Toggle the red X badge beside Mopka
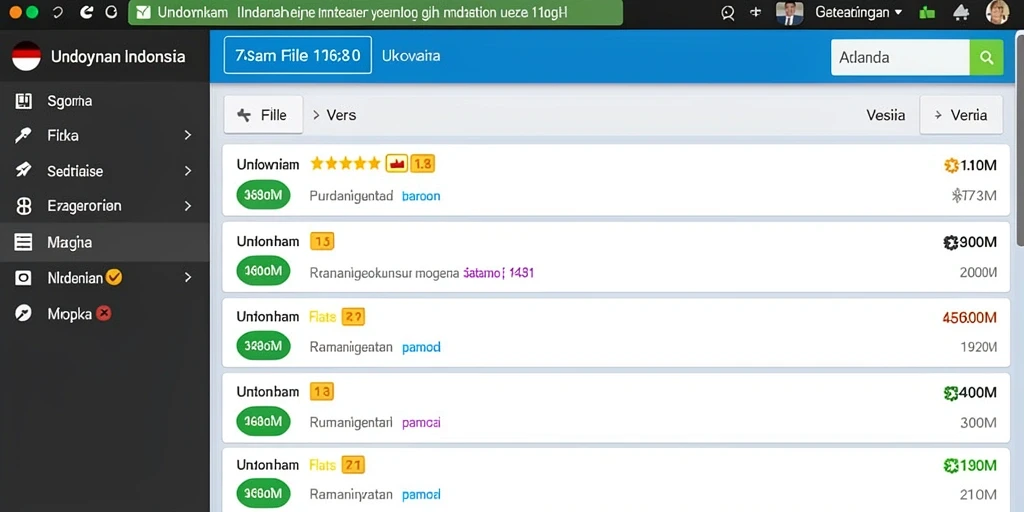1024x512 pixels. (x=103, y=313)
